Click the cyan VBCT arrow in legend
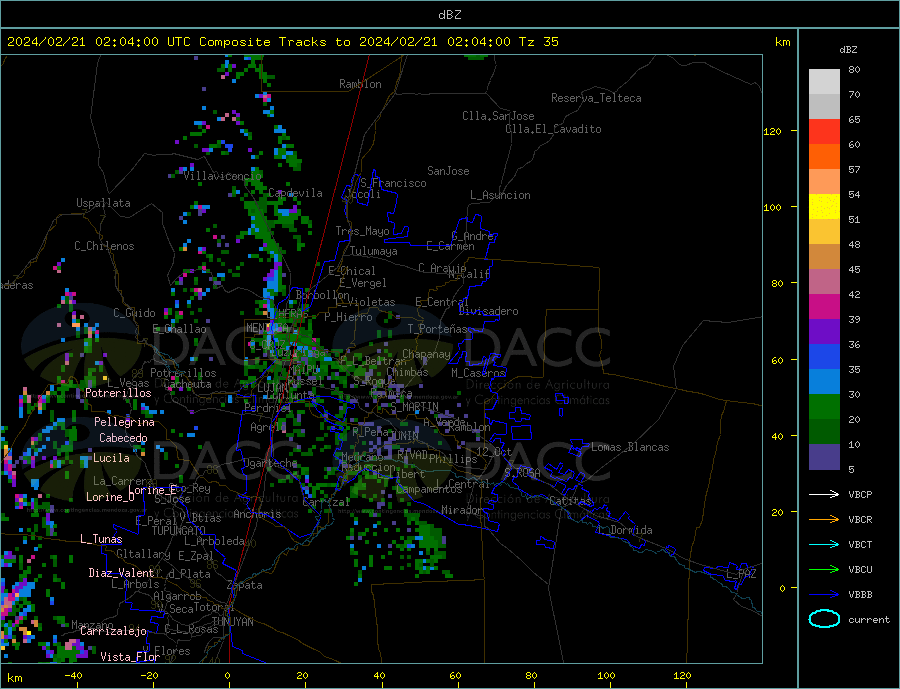 point(824,544)
